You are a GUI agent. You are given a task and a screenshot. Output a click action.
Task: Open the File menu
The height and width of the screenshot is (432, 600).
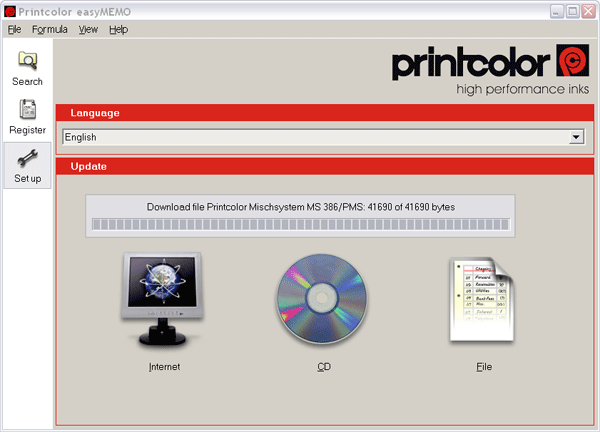[14, 30]
